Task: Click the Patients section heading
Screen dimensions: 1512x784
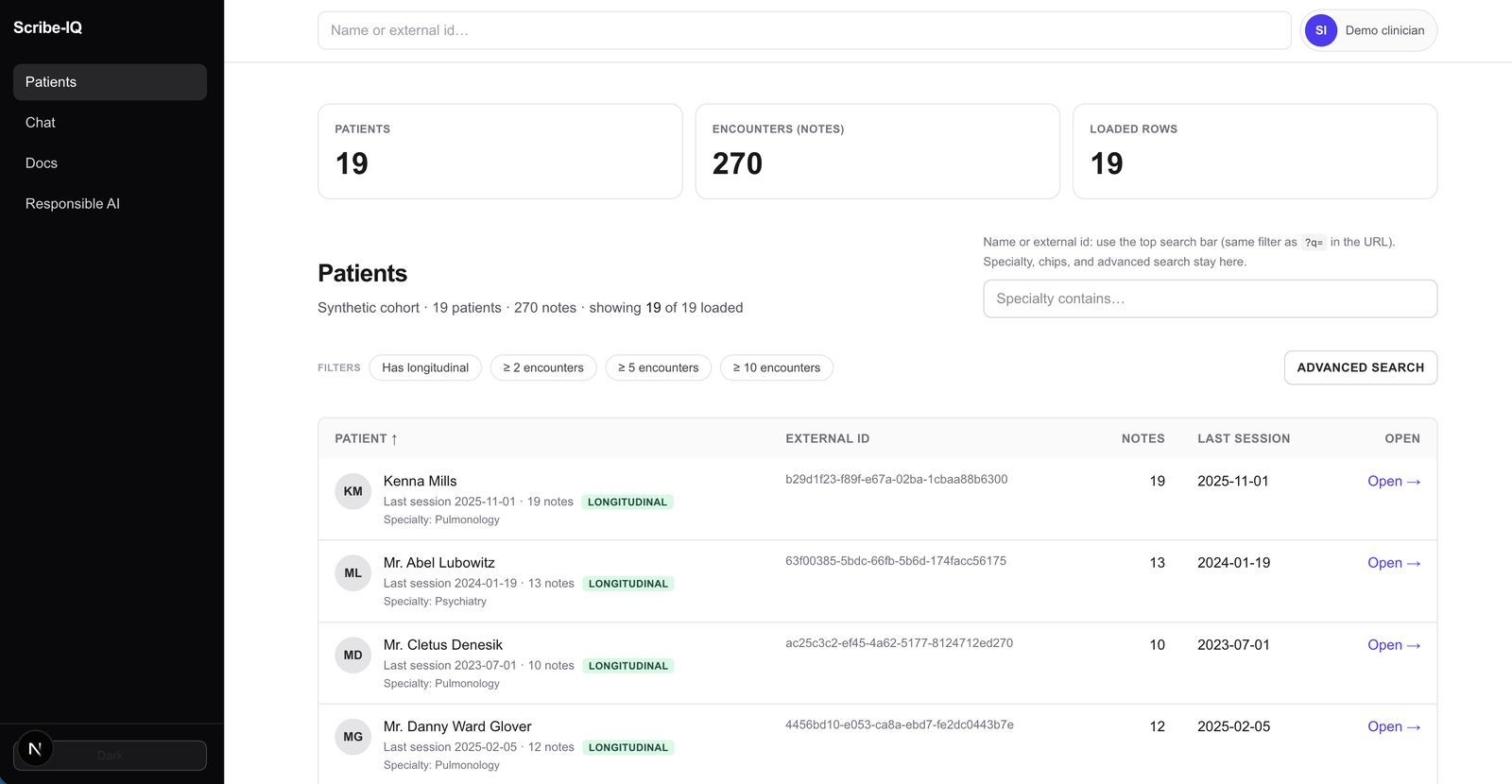Action: [x=362, y=274]
